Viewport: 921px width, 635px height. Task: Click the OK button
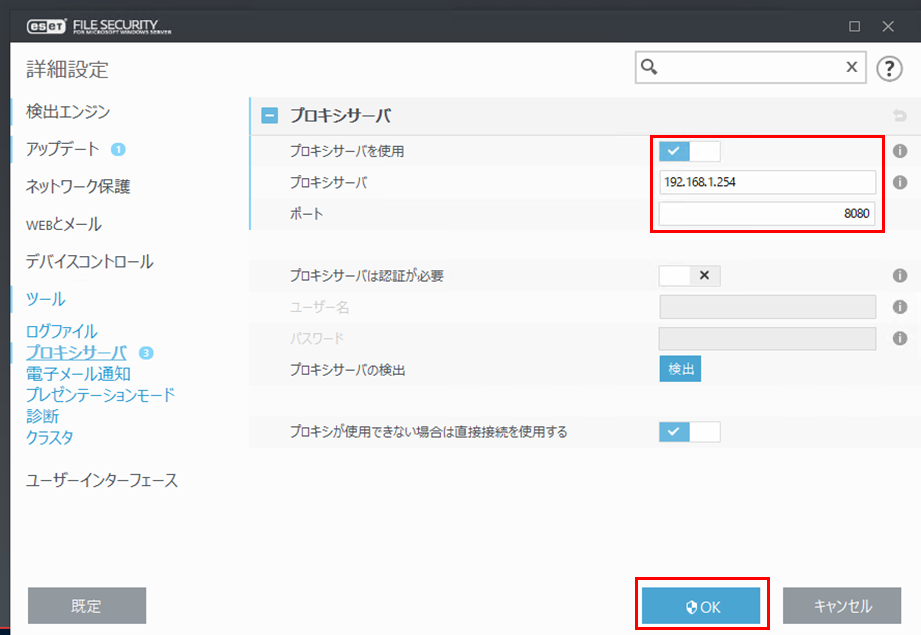(702, 606)
